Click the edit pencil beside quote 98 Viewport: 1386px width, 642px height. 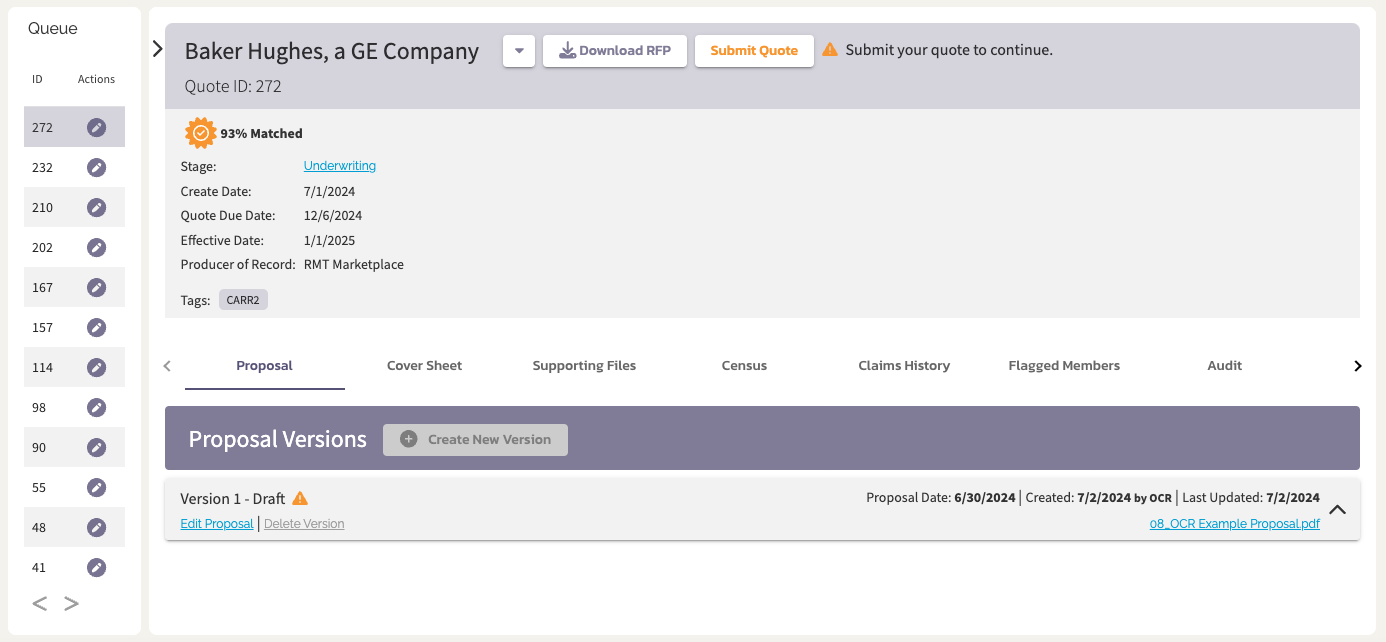(x=96, y=407)
